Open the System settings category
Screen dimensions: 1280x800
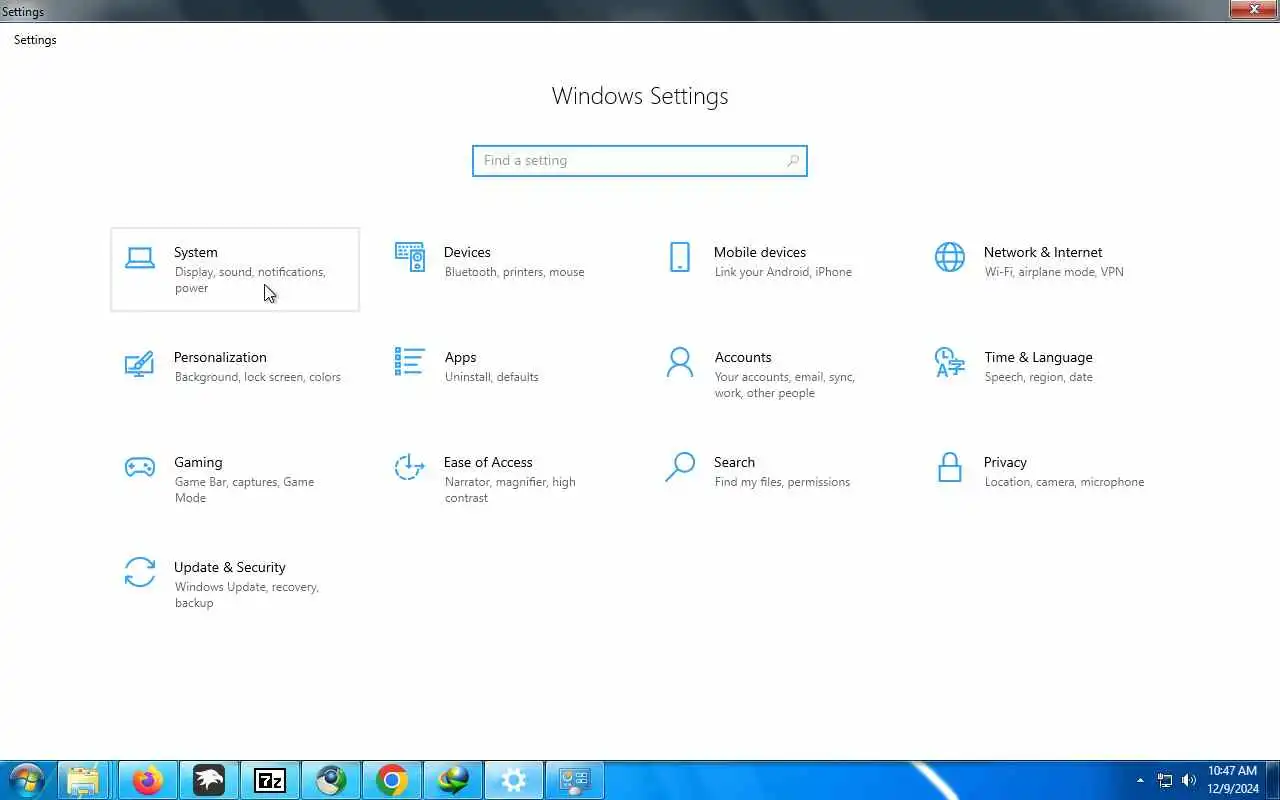click(x=235, y=269)
